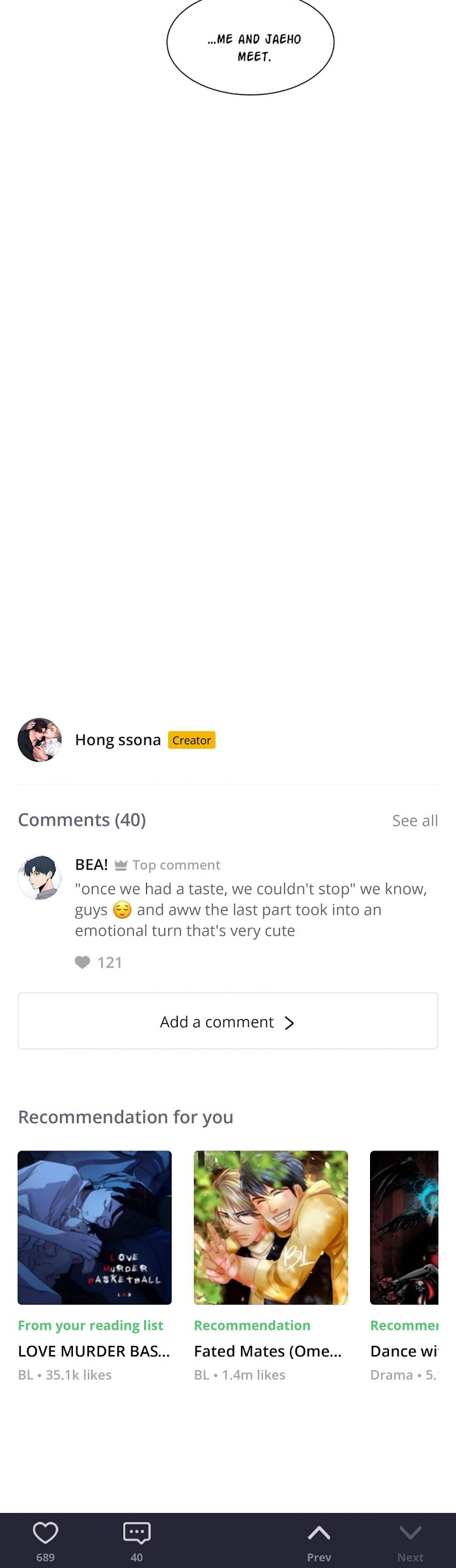Go to previous episode with Prev arrow
The image size is (456, 1568).
(x=319, y=1533)
